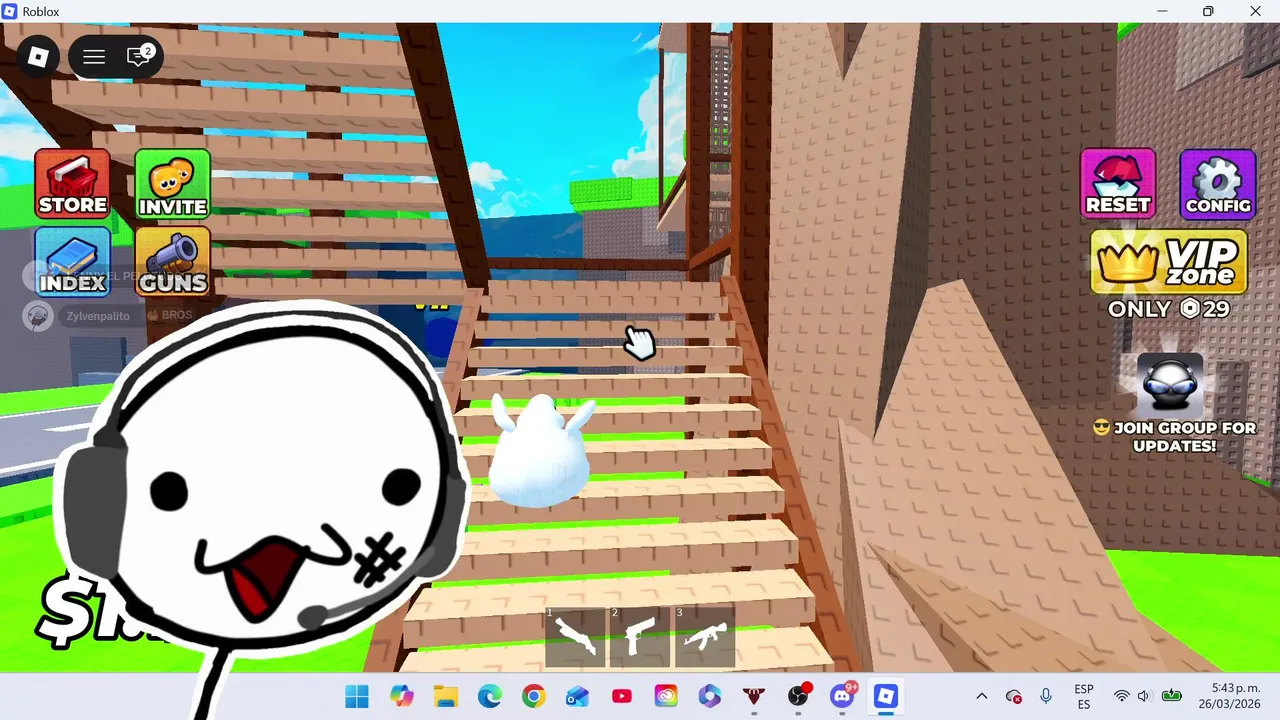Image resolution: width=1280 pixels, height=720 pixels.
Task: Open the GUNS cannon button
Action: (173, 261)
